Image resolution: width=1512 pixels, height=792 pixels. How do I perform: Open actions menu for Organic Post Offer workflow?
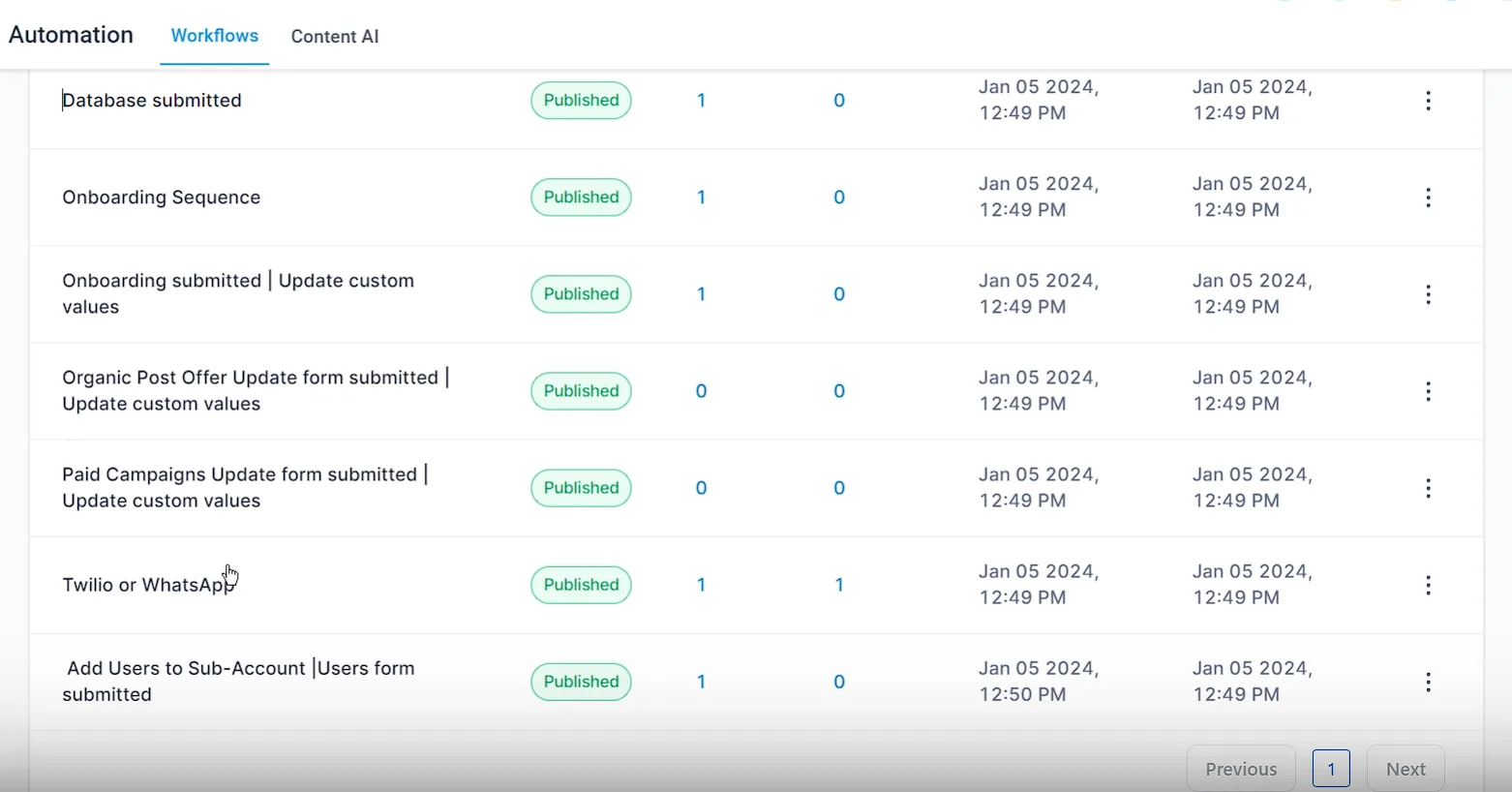click(x=1428, y=391)
